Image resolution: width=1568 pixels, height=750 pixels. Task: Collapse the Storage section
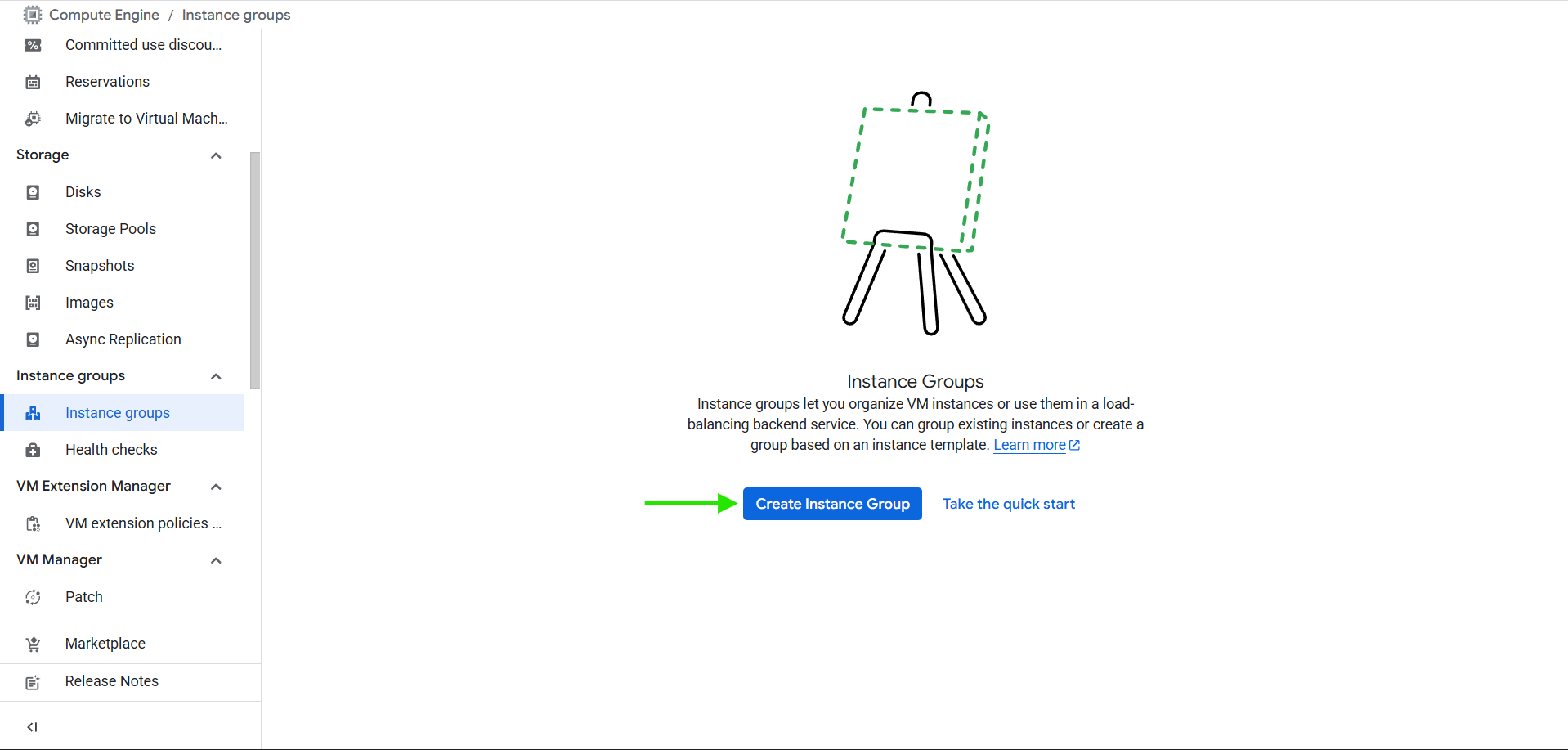click(216, 155)
